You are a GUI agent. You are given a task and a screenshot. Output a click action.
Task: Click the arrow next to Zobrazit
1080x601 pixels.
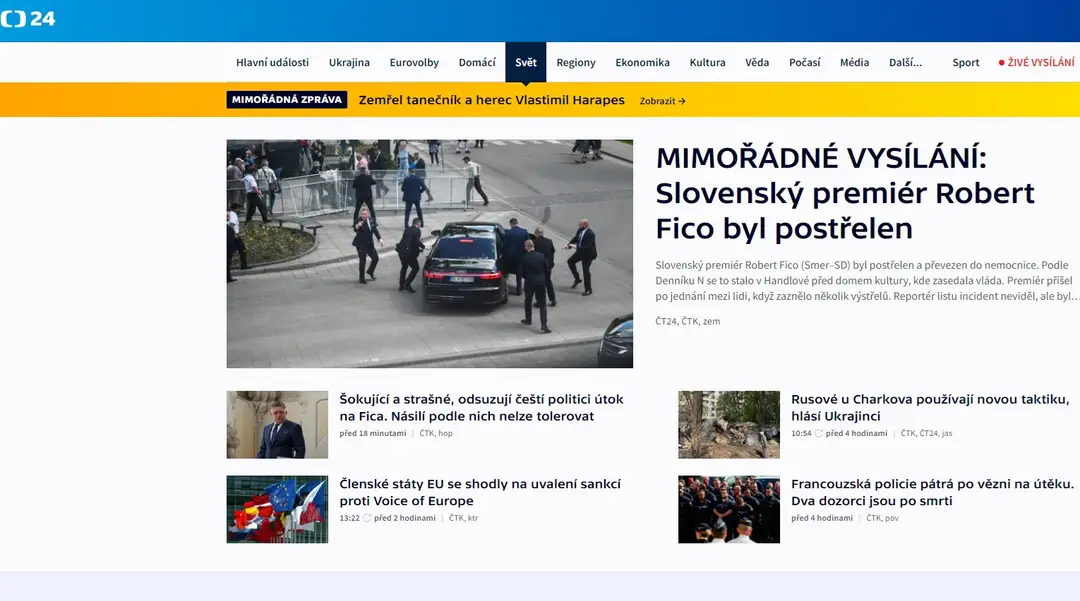pos(682,101)
